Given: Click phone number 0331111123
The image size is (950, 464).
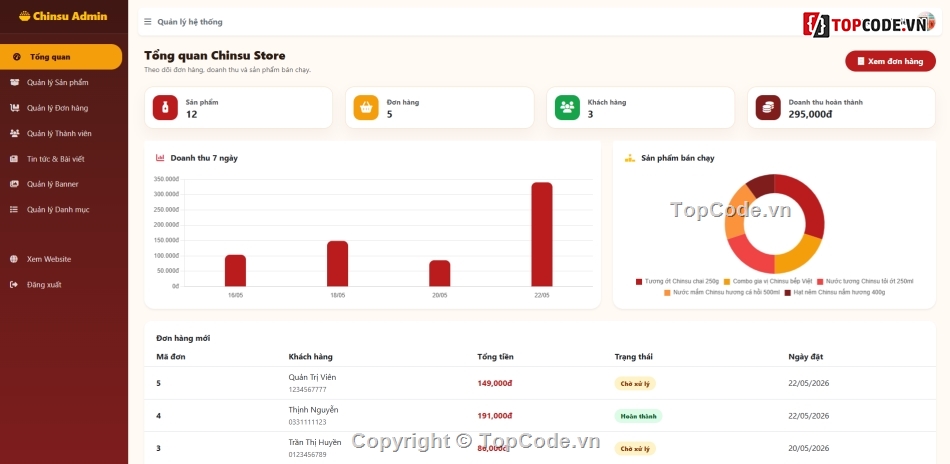Looking at the screenshot, I should (x=307, y=422).
